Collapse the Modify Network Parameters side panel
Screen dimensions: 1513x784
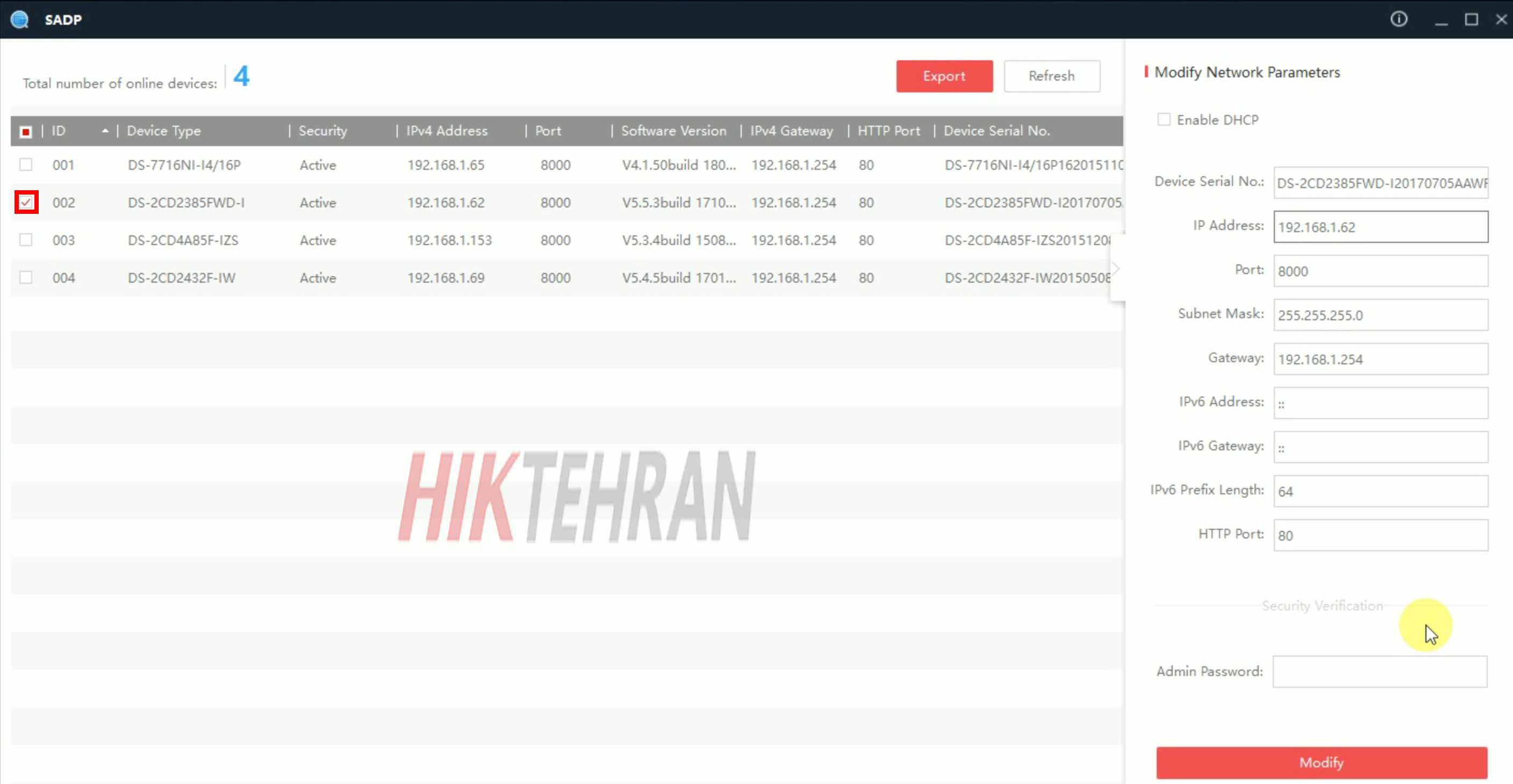[1116, 268]
